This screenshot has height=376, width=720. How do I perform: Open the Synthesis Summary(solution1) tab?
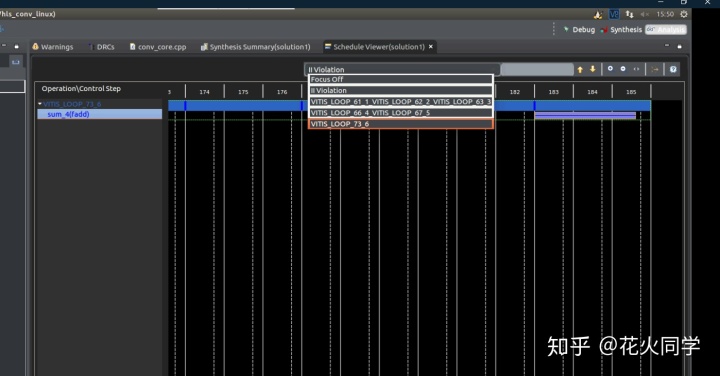(x=255, y=47)
